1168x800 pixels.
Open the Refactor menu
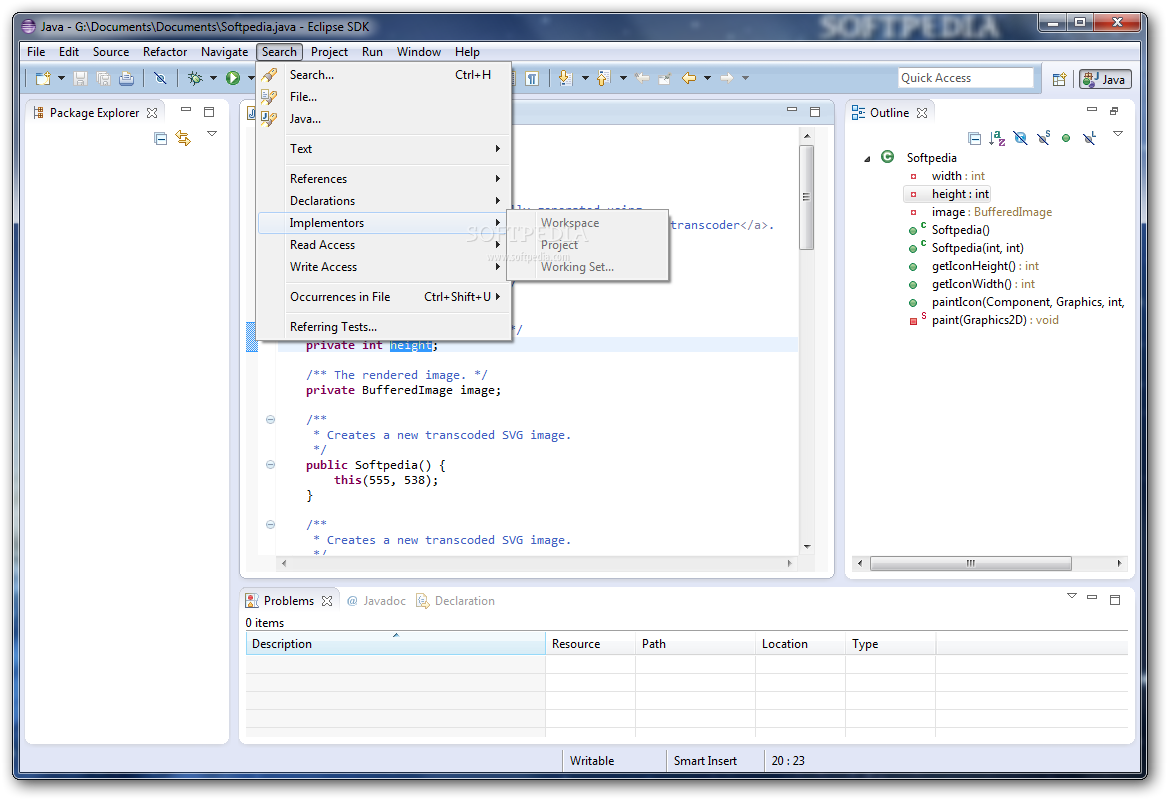coord(165,52)
